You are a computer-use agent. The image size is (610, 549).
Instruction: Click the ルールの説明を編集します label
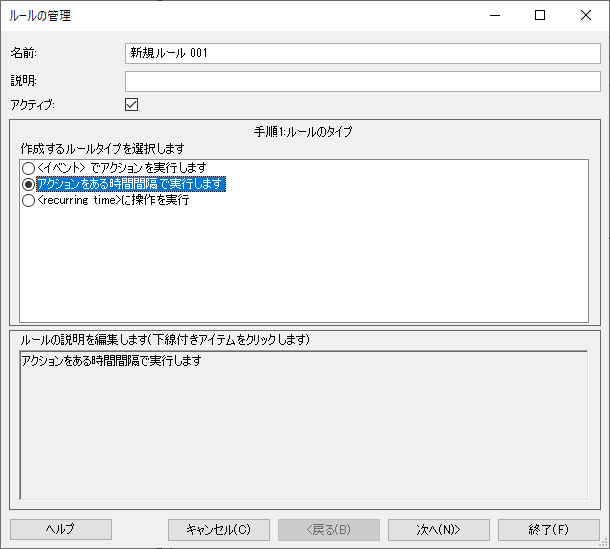pyautogui.click(x=165, y=340)
